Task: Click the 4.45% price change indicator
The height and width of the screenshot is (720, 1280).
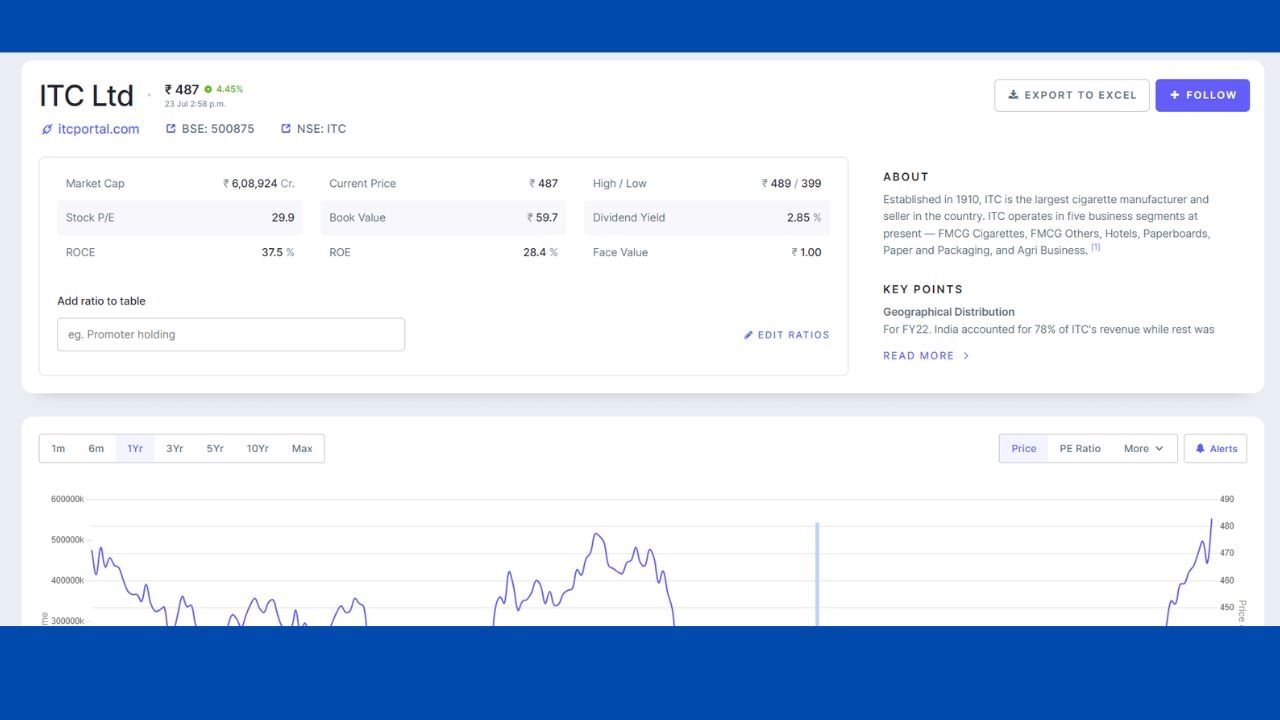Action: coord(223,89)
